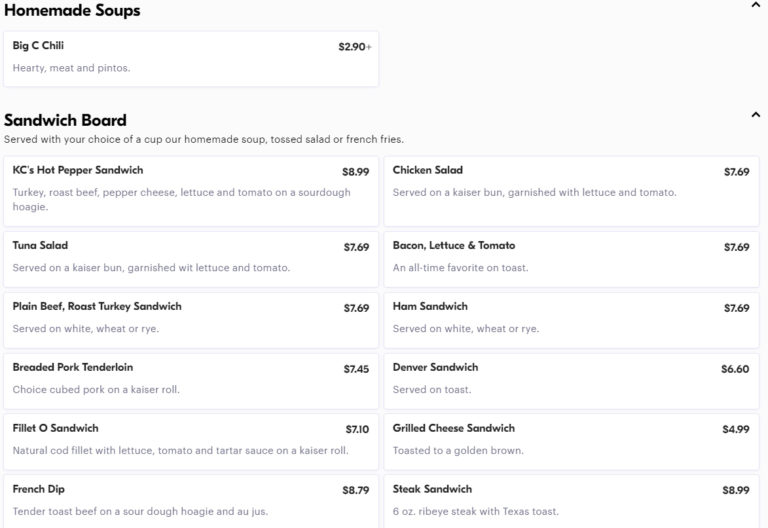This screenshot has height=528, width=768.
Task: Select KC's Hot Pepper Sandwich
Action: point(191,191)
